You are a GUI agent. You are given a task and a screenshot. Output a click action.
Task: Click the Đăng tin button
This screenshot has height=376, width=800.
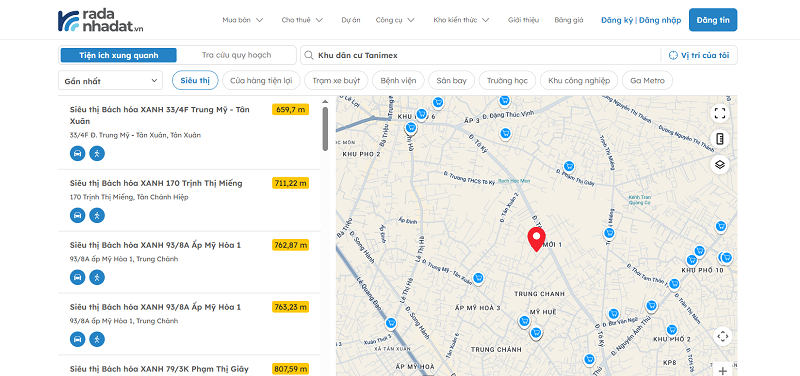click(713, 20)
